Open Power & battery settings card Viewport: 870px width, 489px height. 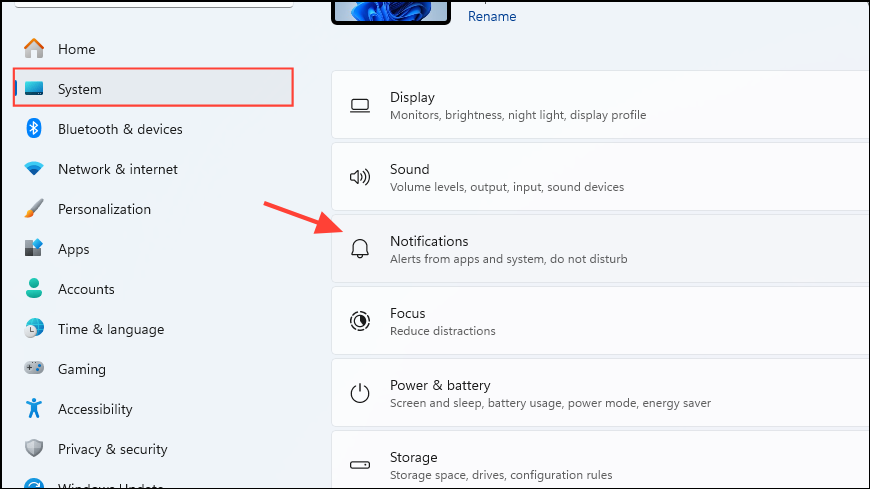[x=600, y=393]
